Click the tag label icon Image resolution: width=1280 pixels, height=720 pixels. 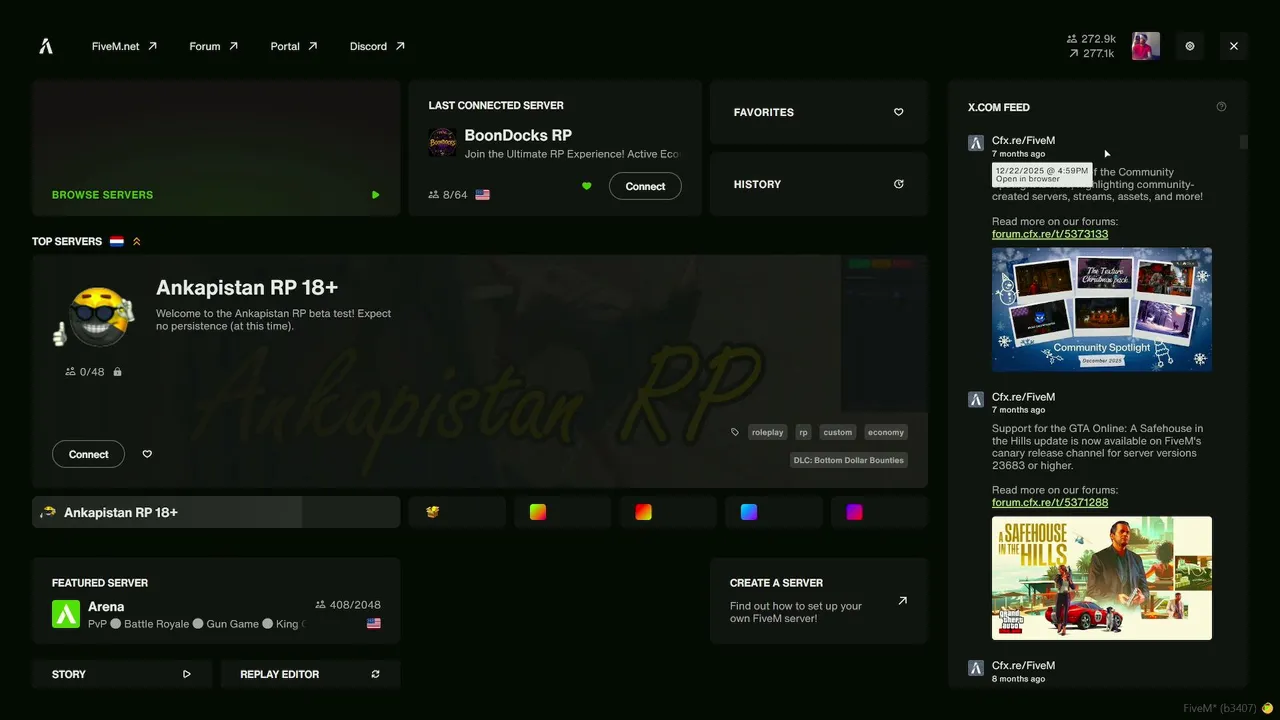[735, 432]
